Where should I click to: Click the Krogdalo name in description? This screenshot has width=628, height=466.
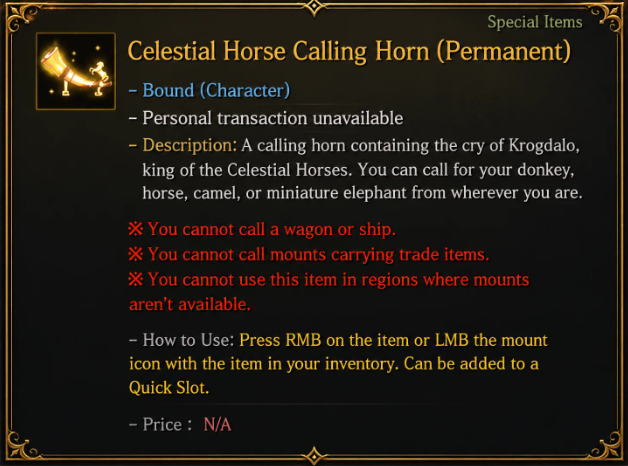pyautogui.click(x=544, y=145)
